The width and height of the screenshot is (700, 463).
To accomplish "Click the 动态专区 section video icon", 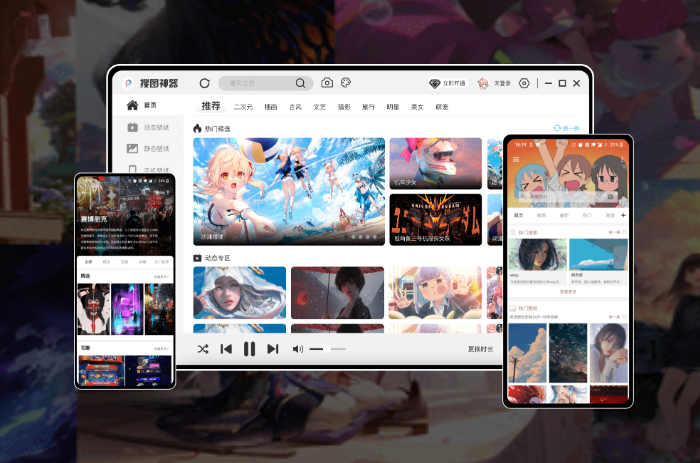I will point(197,258).
